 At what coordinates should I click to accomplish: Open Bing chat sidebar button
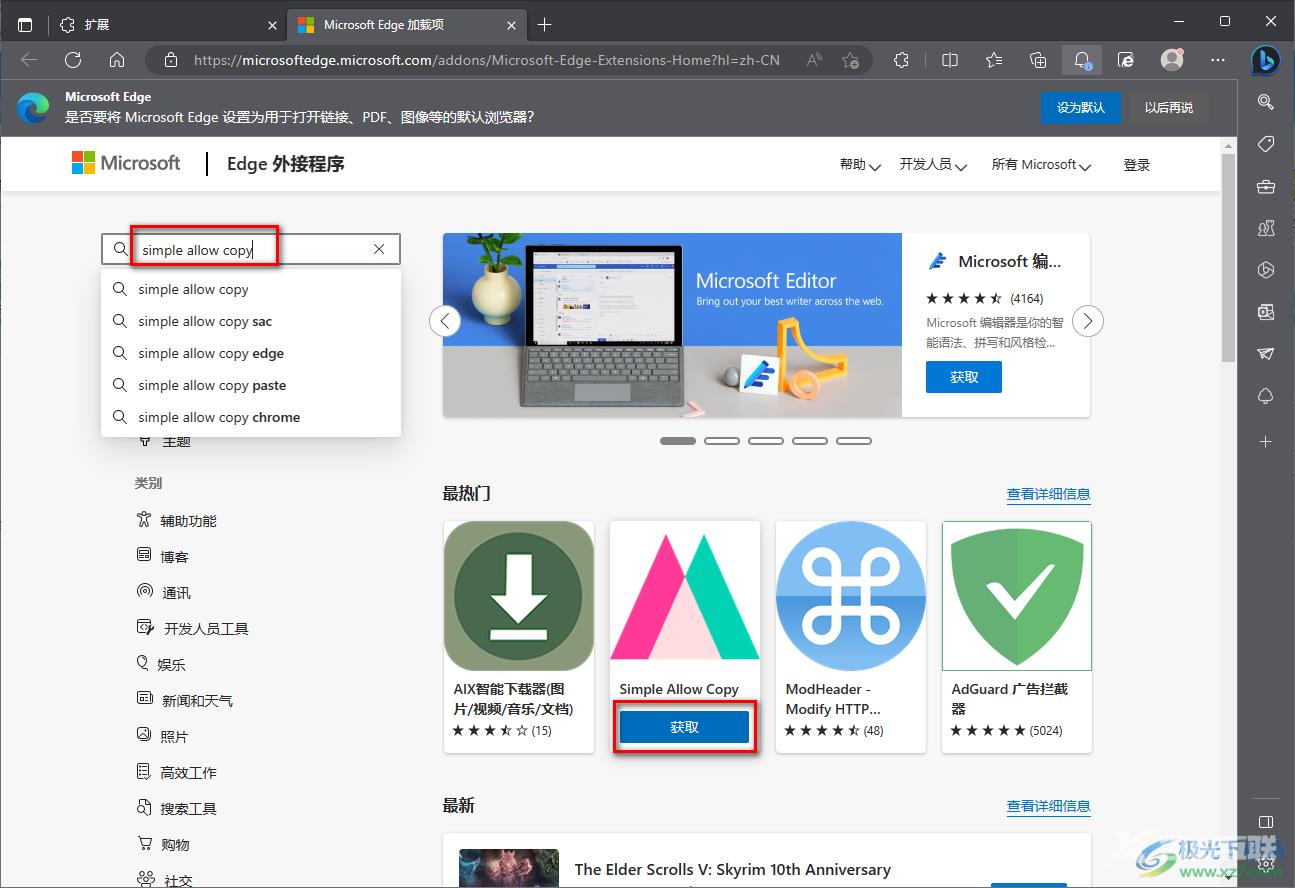click(x=1265, y=60)
